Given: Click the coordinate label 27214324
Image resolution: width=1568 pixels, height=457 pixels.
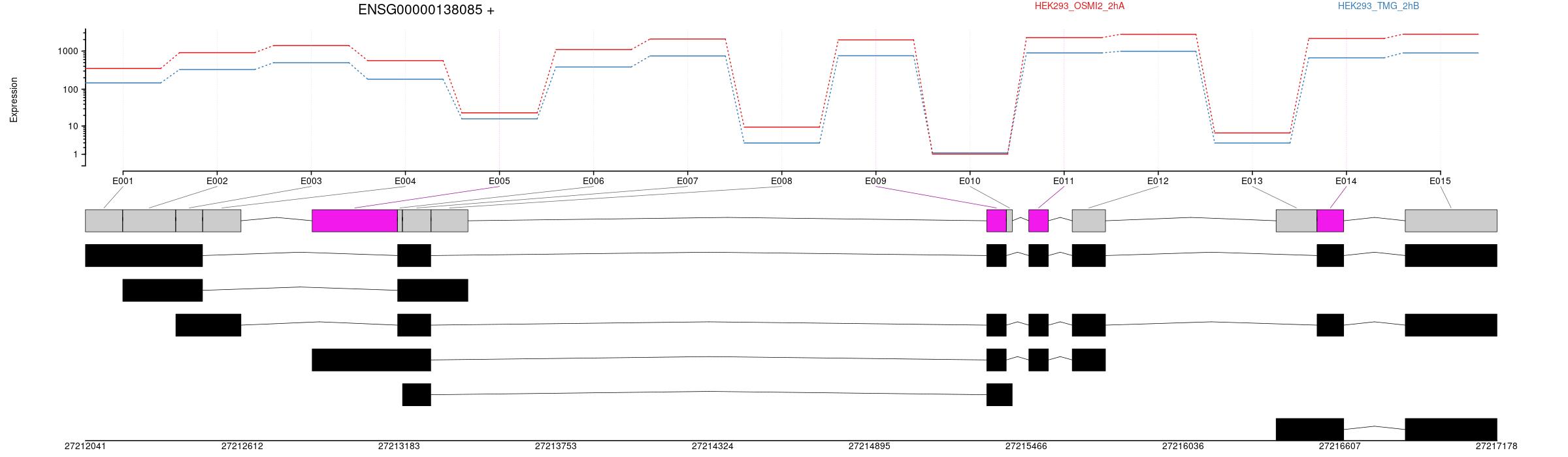Looking at the screenshot, I should 713,447.
